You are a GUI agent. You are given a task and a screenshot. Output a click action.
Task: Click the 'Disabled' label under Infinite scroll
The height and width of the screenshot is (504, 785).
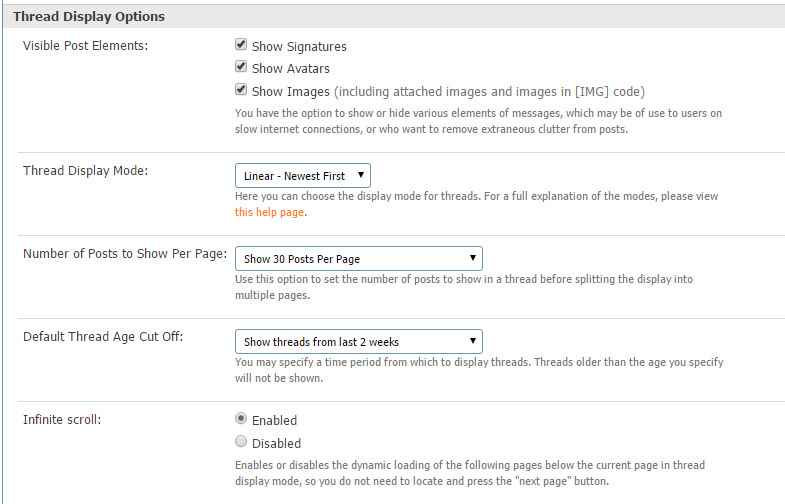pyautogui.click(x=276, y=443)
